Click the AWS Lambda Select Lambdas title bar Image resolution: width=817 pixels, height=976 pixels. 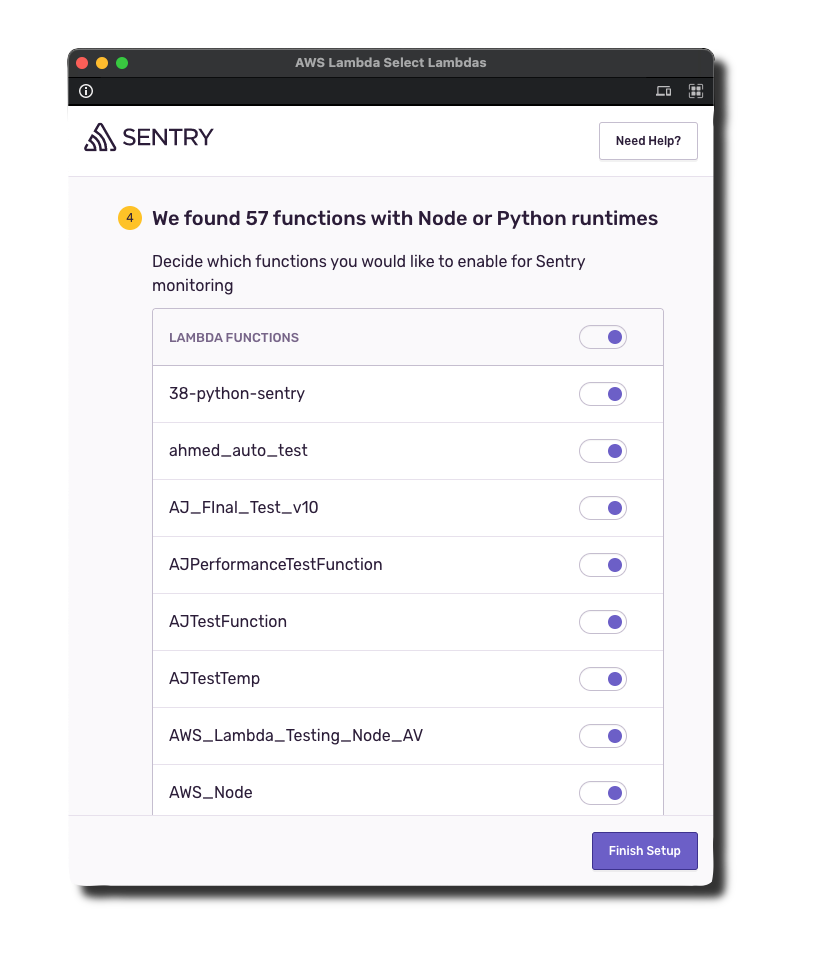[390, 63]
